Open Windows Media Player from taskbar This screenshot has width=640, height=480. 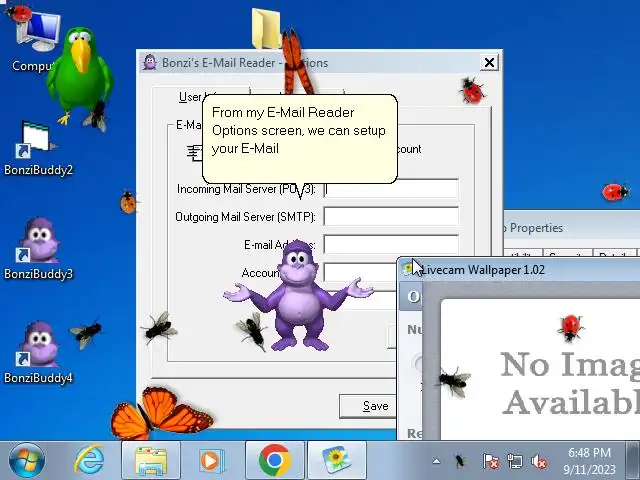pyautogui.click(x=212, y=460)
